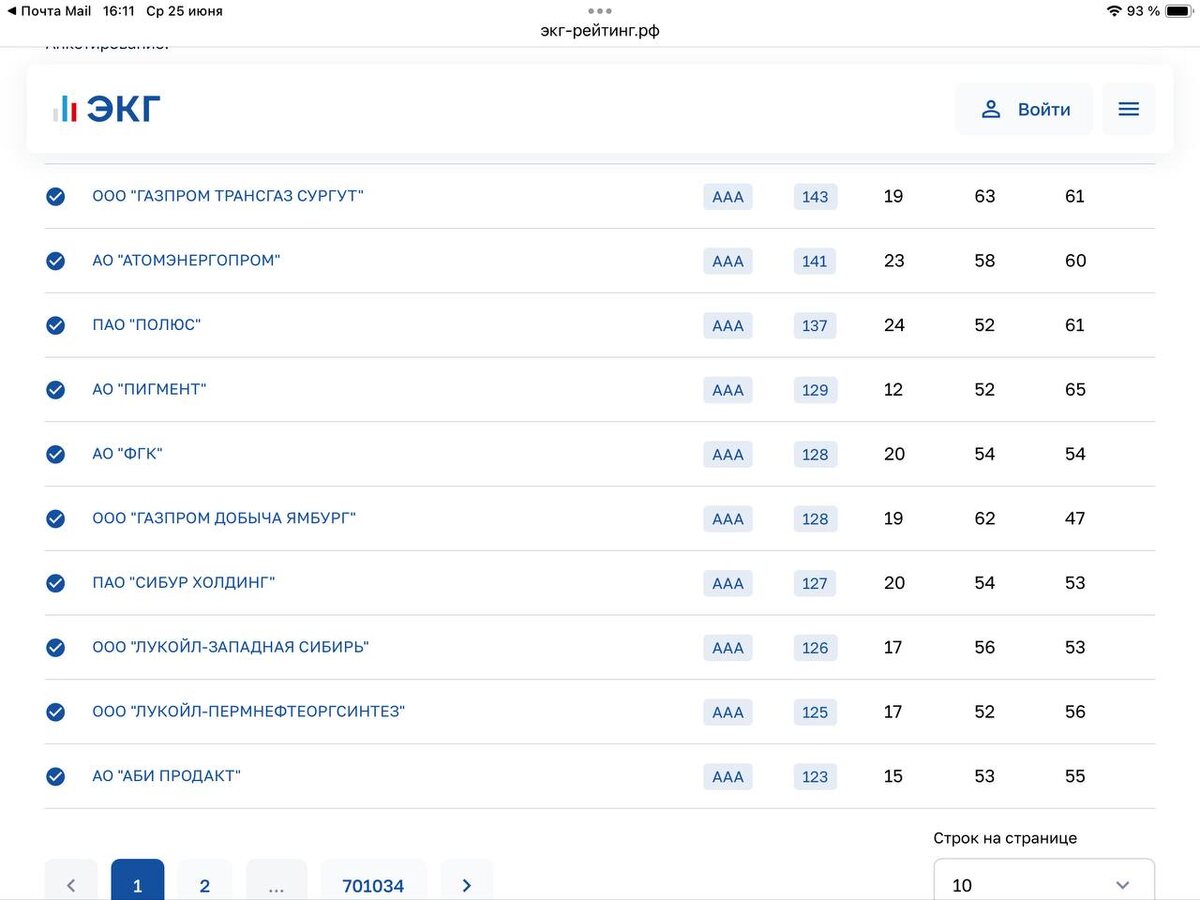Click verified check icon for ГАЗПРОМ ТРАНСГАЗ СУРГУТ

pos(56,196)
